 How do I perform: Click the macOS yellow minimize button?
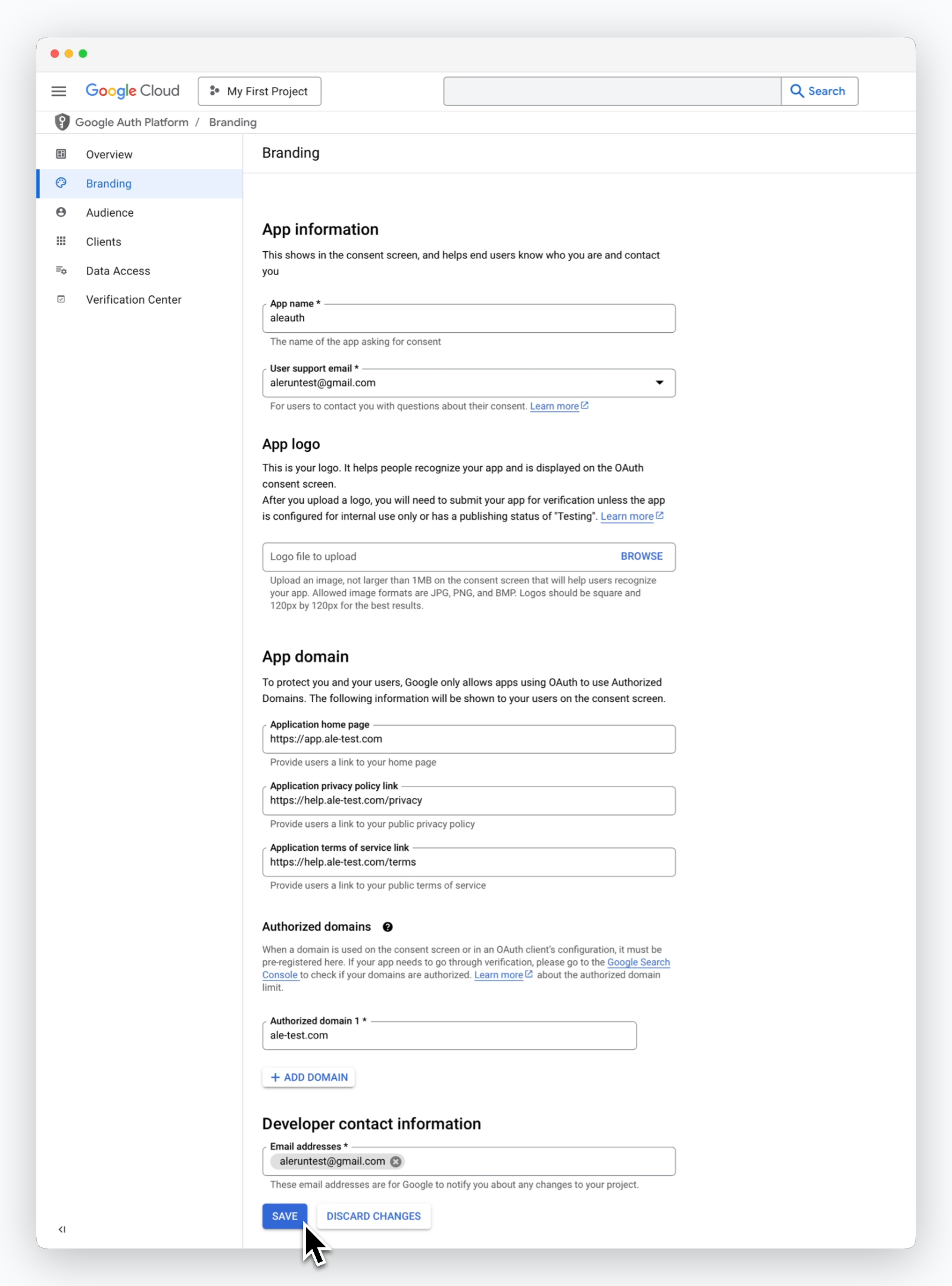pos(69,54)
